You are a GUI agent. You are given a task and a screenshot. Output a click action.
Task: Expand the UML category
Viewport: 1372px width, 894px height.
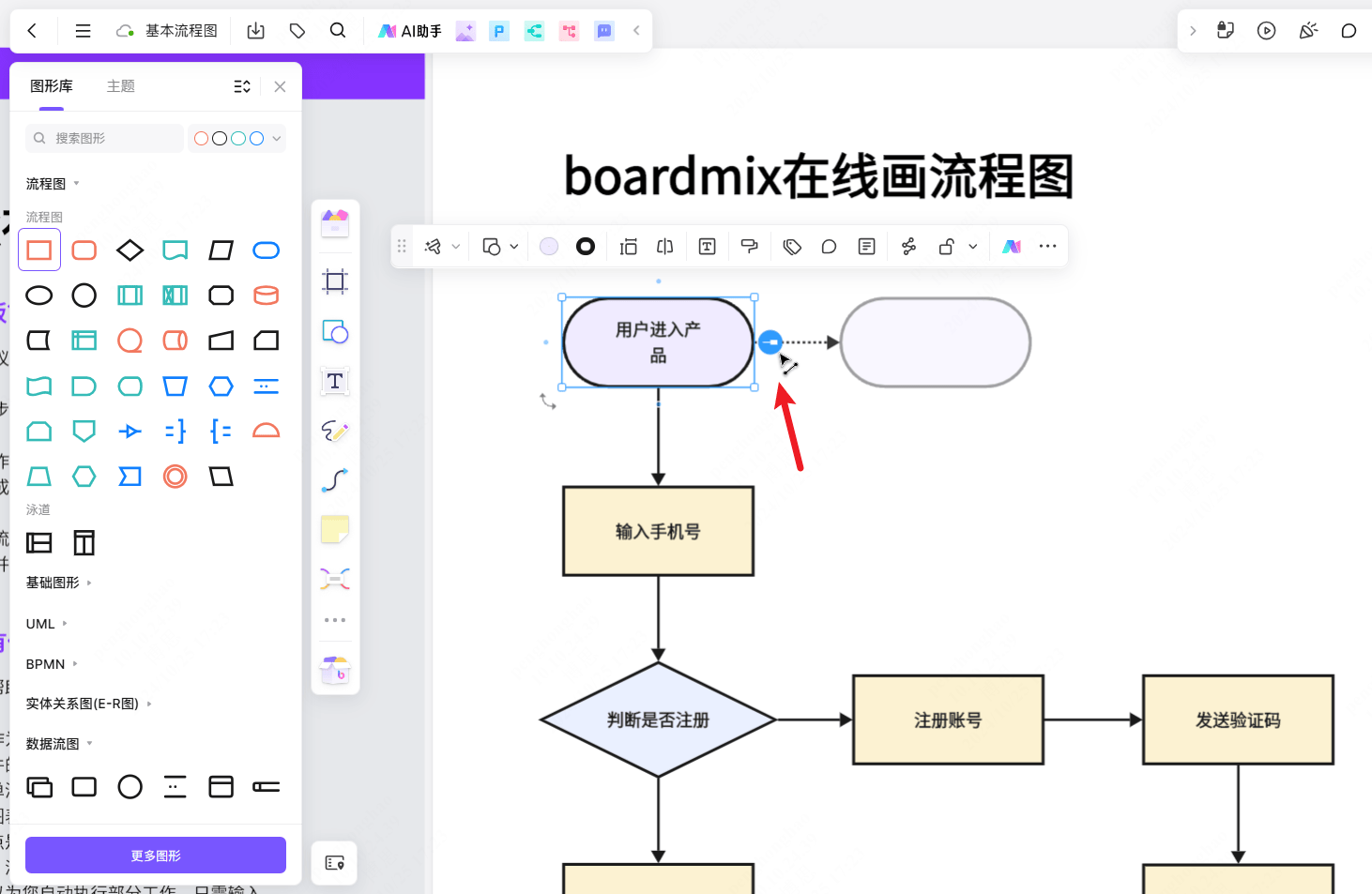[x=46, y=624]
